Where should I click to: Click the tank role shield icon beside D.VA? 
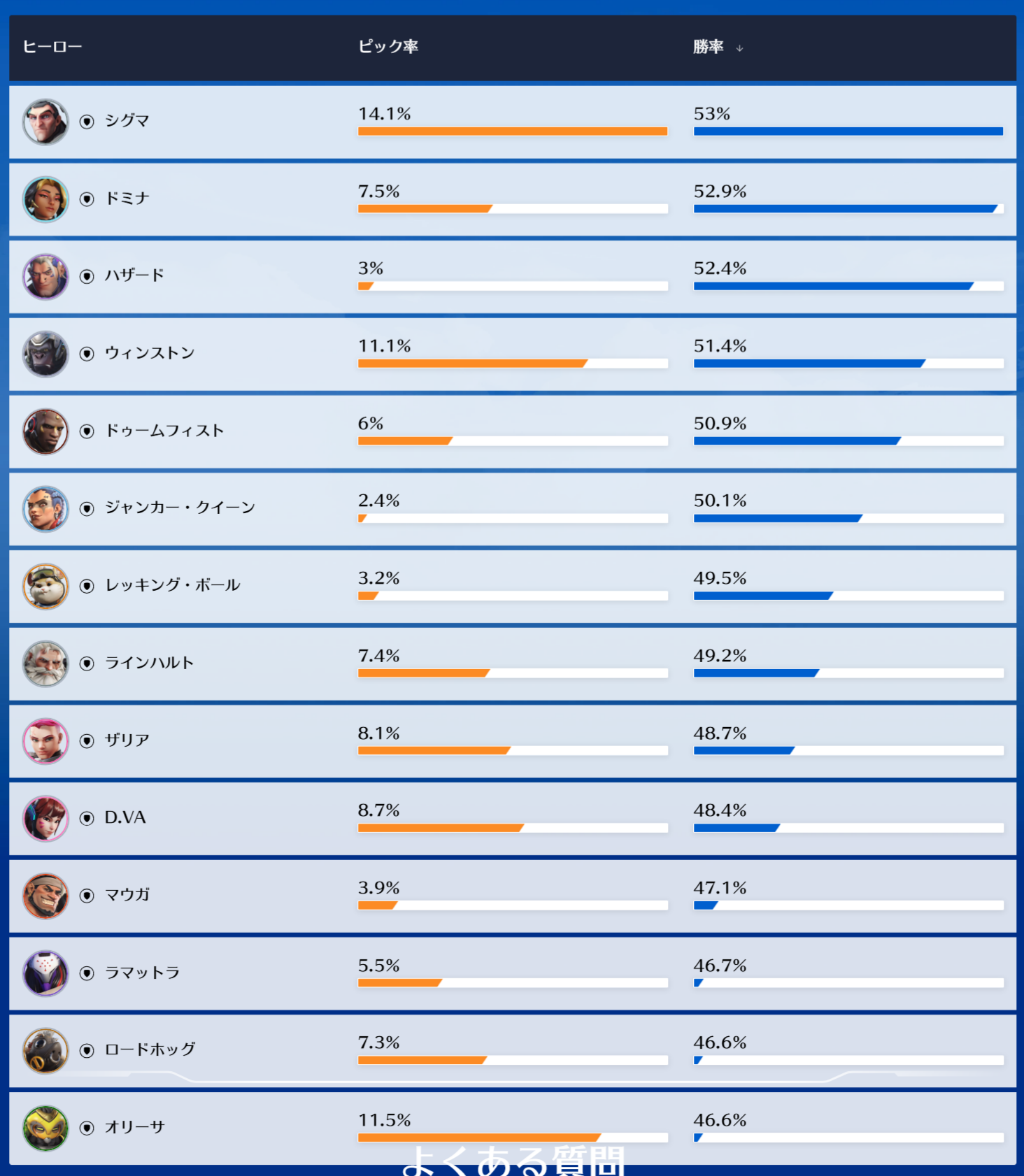click(x=87, y=818)
